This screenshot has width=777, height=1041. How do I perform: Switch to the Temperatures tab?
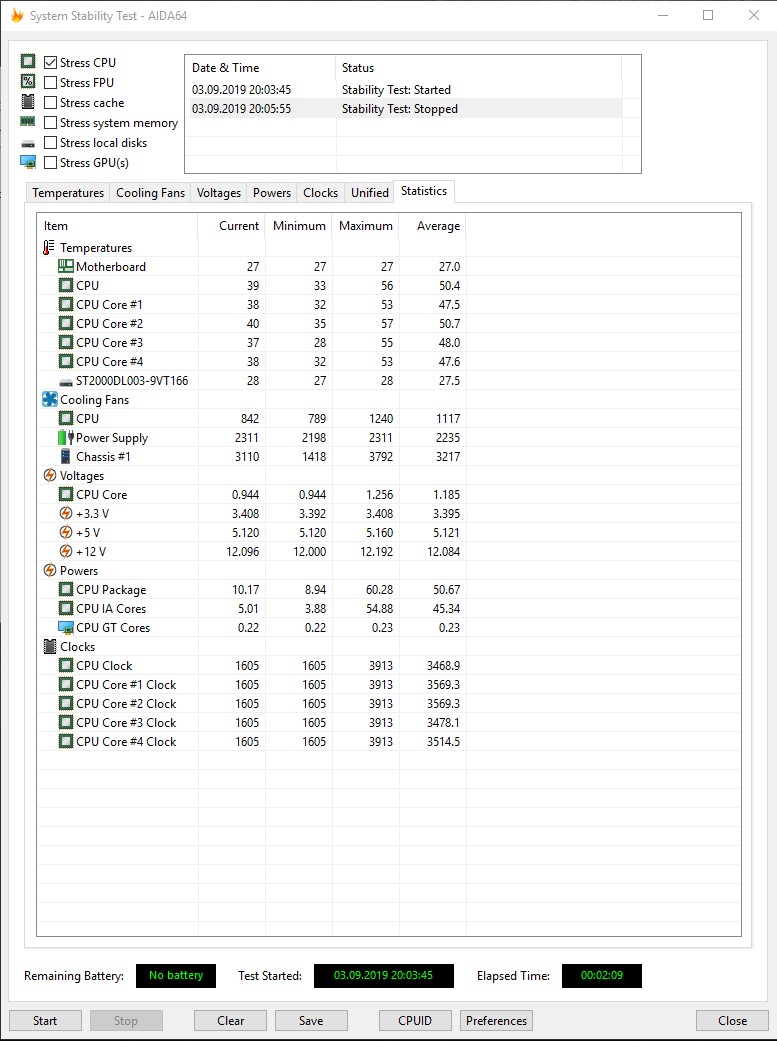(68, 193)
